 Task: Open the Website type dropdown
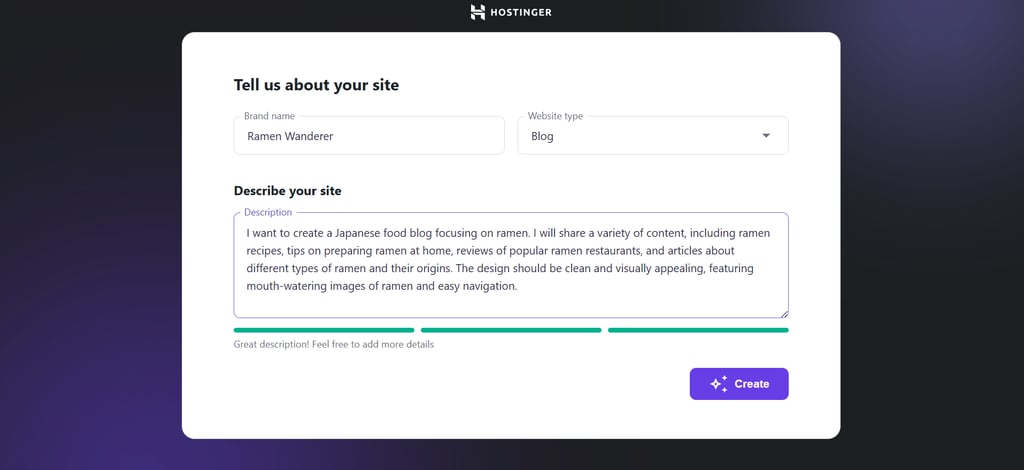(653, 136)
